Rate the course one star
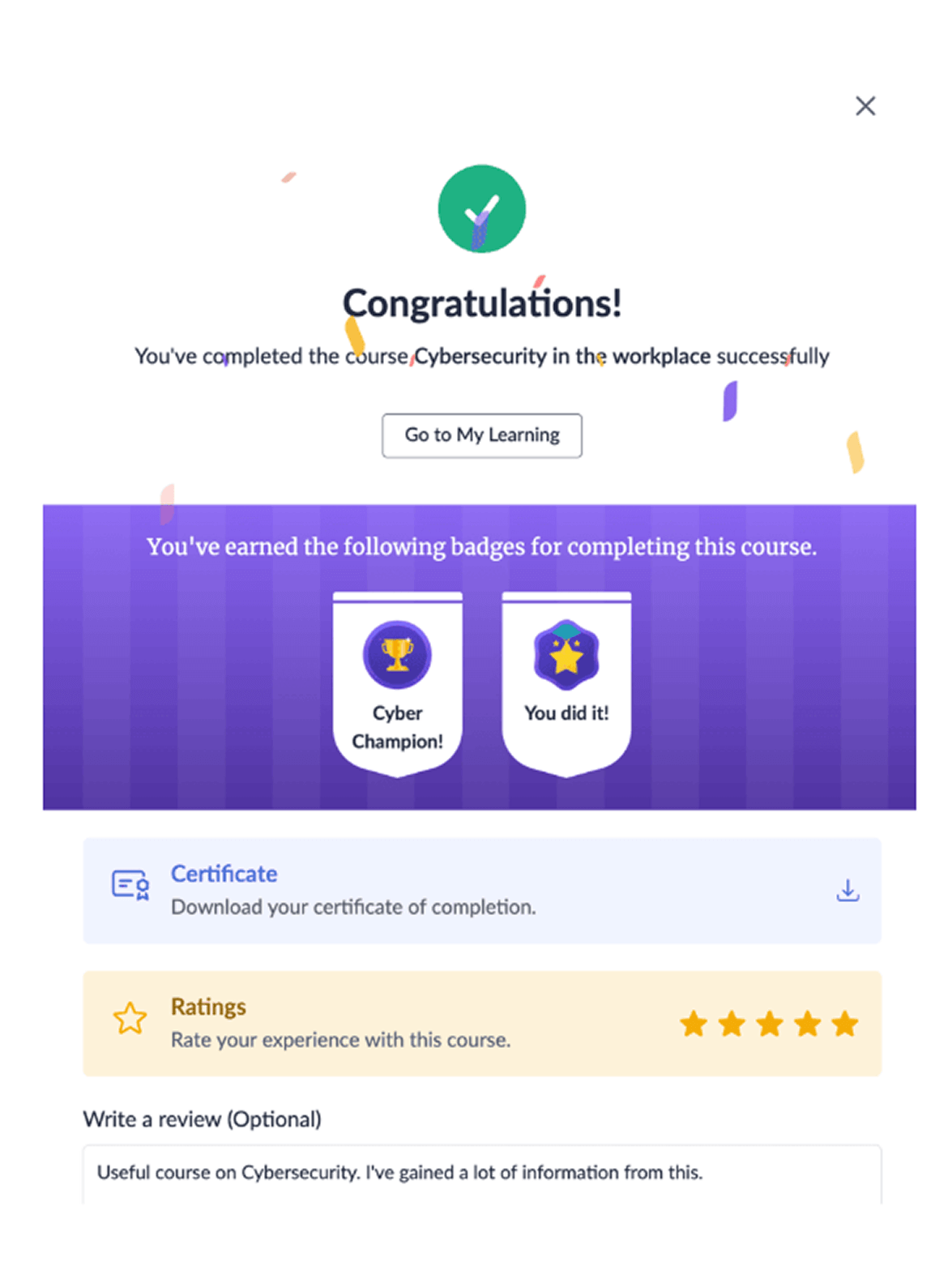Viewport: 952px width, 1262px height. (694, 1024)
